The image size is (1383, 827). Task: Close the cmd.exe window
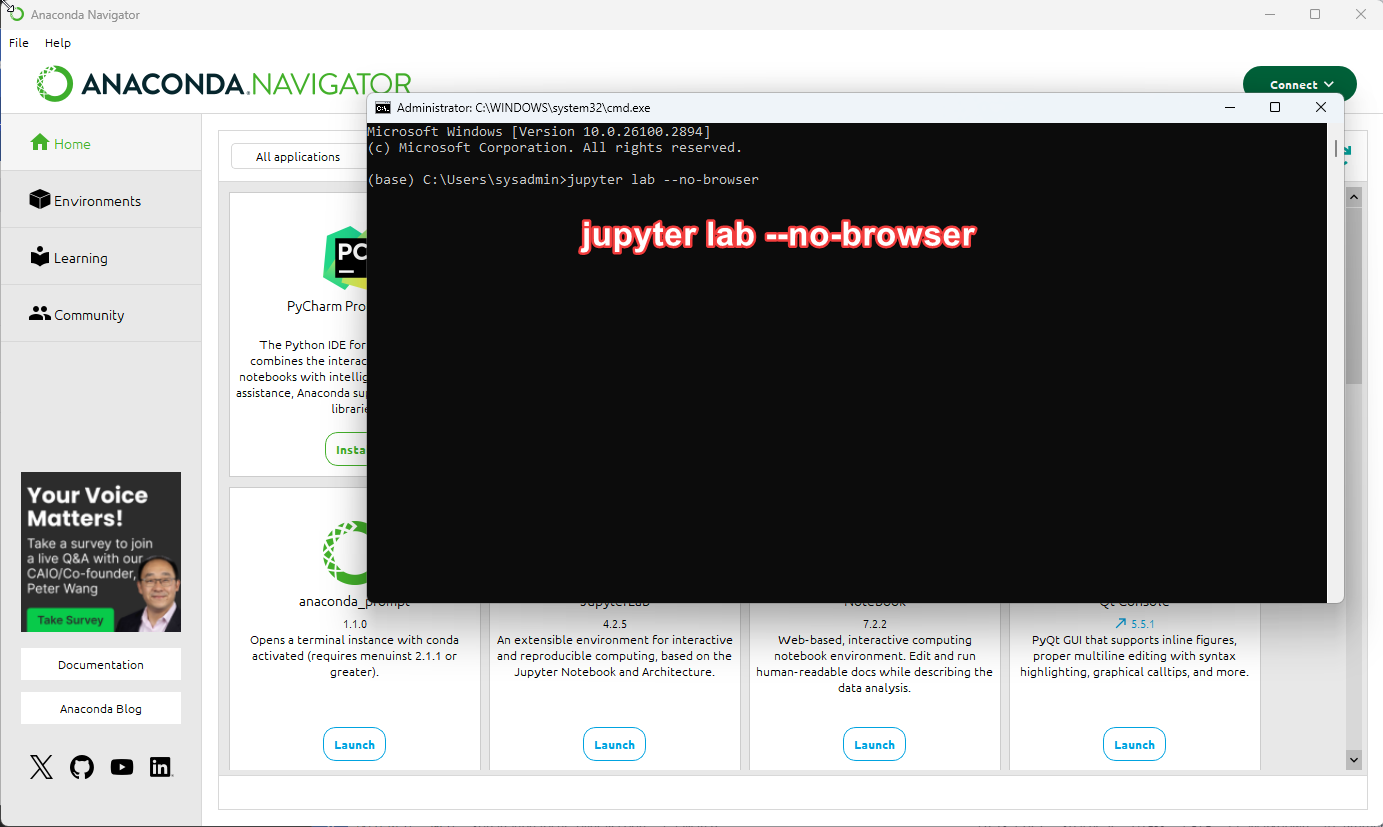pos(1321,107)
